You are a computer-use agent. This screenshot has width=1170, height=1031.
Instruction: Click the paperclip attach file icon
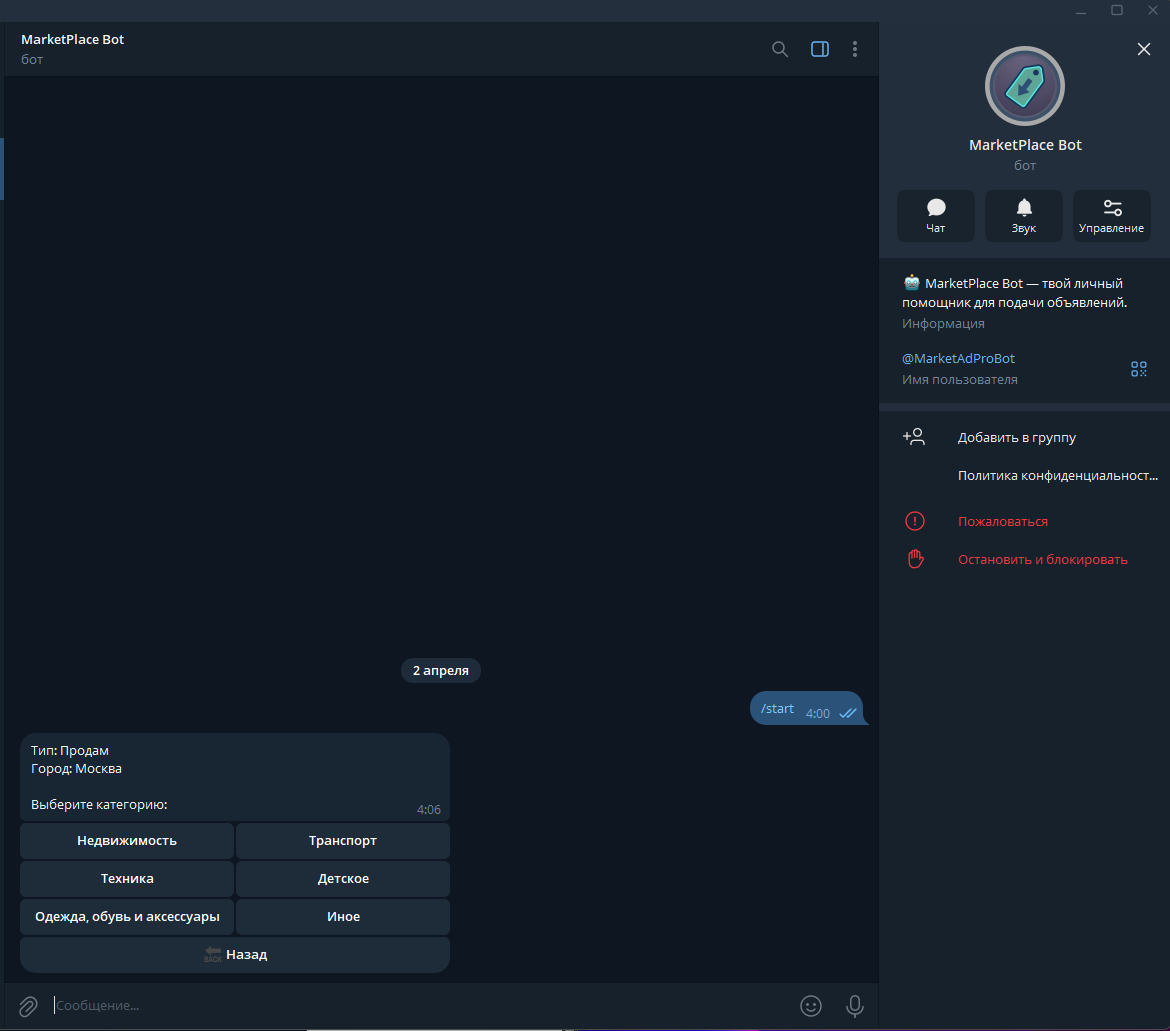click(x=28, y=1006)
